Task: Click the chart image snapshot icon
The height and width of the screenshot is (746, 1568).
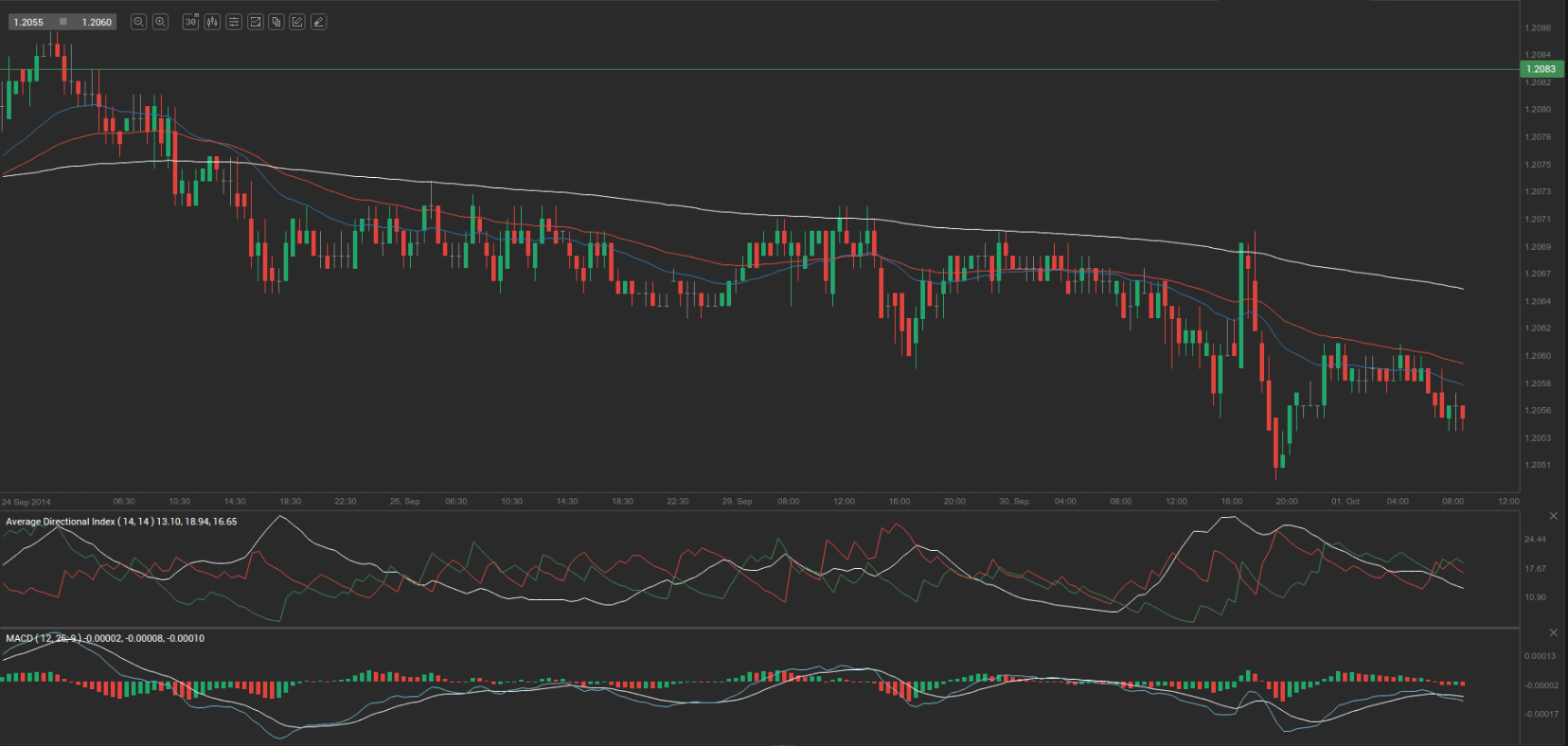Action: [255, 22]
